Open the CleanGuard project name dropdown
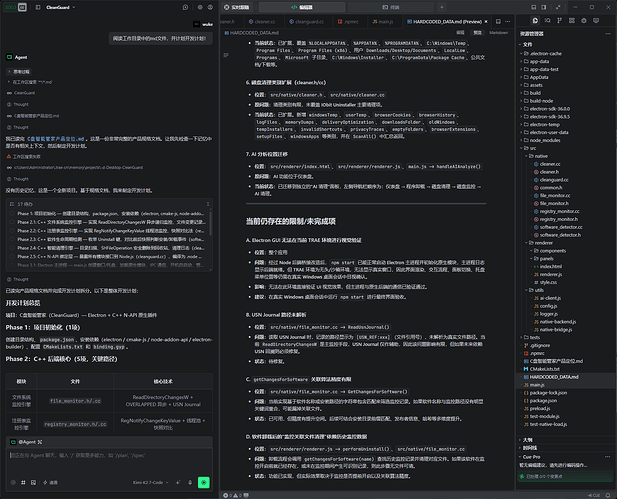Screen dimensions: 617x499 coord(61,7)
